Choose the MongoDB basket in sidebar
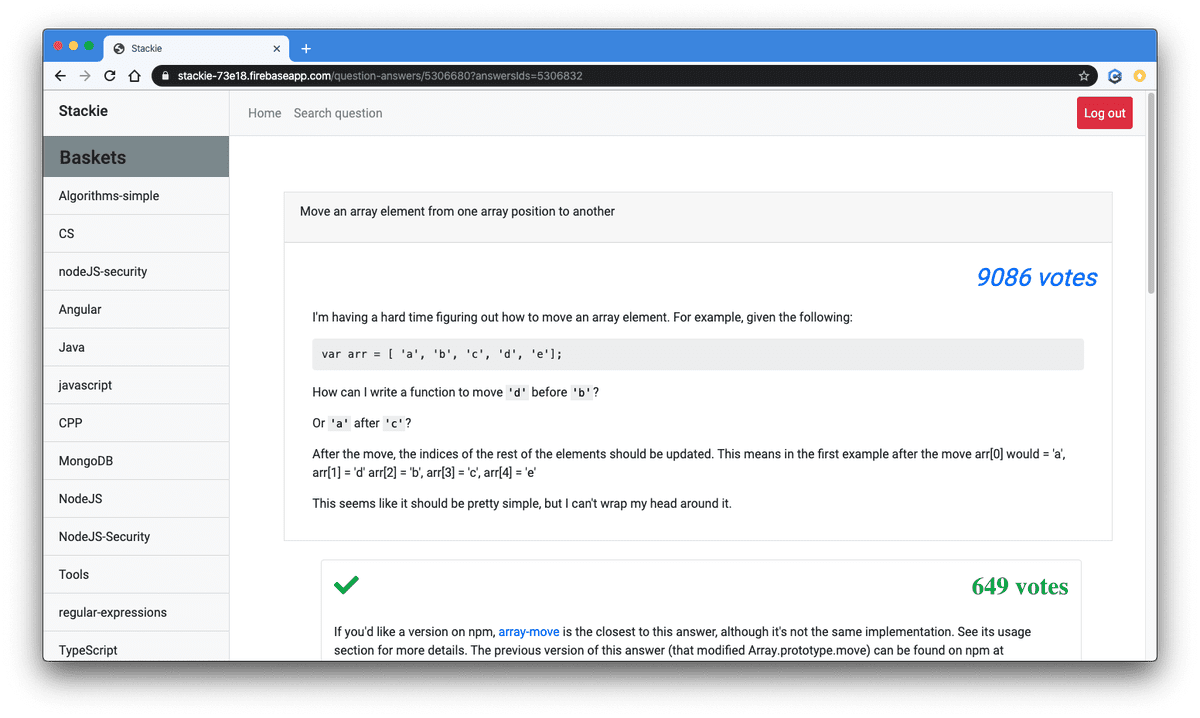The width and height of the screenshot is (1200, 718). point(88,461)
